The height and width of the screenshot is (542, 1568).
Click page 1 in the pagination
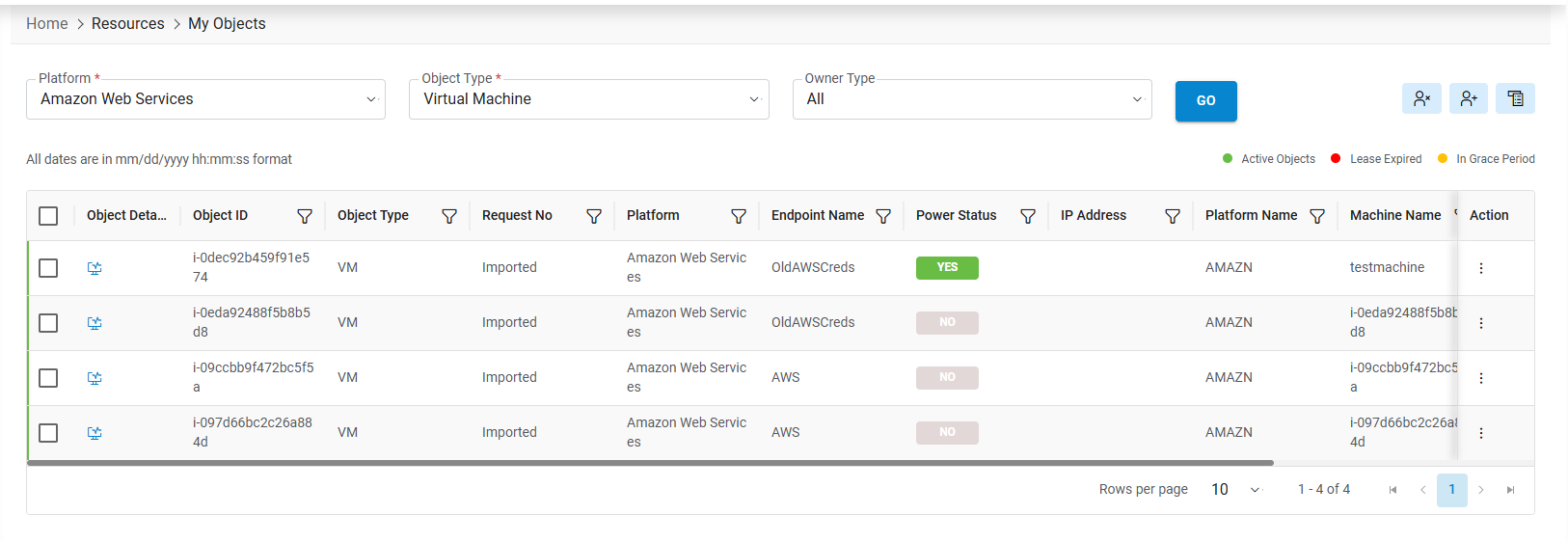pos(1451,490)
